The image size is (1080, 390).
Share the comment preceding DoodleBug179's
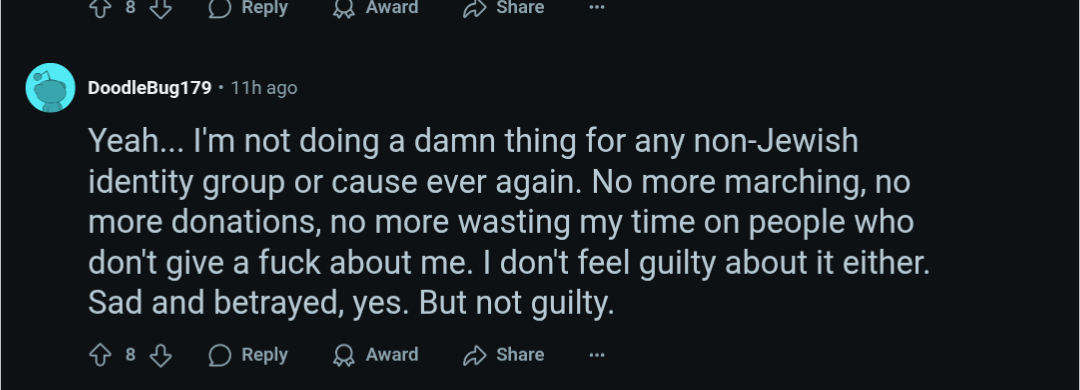tap(503, 8)
